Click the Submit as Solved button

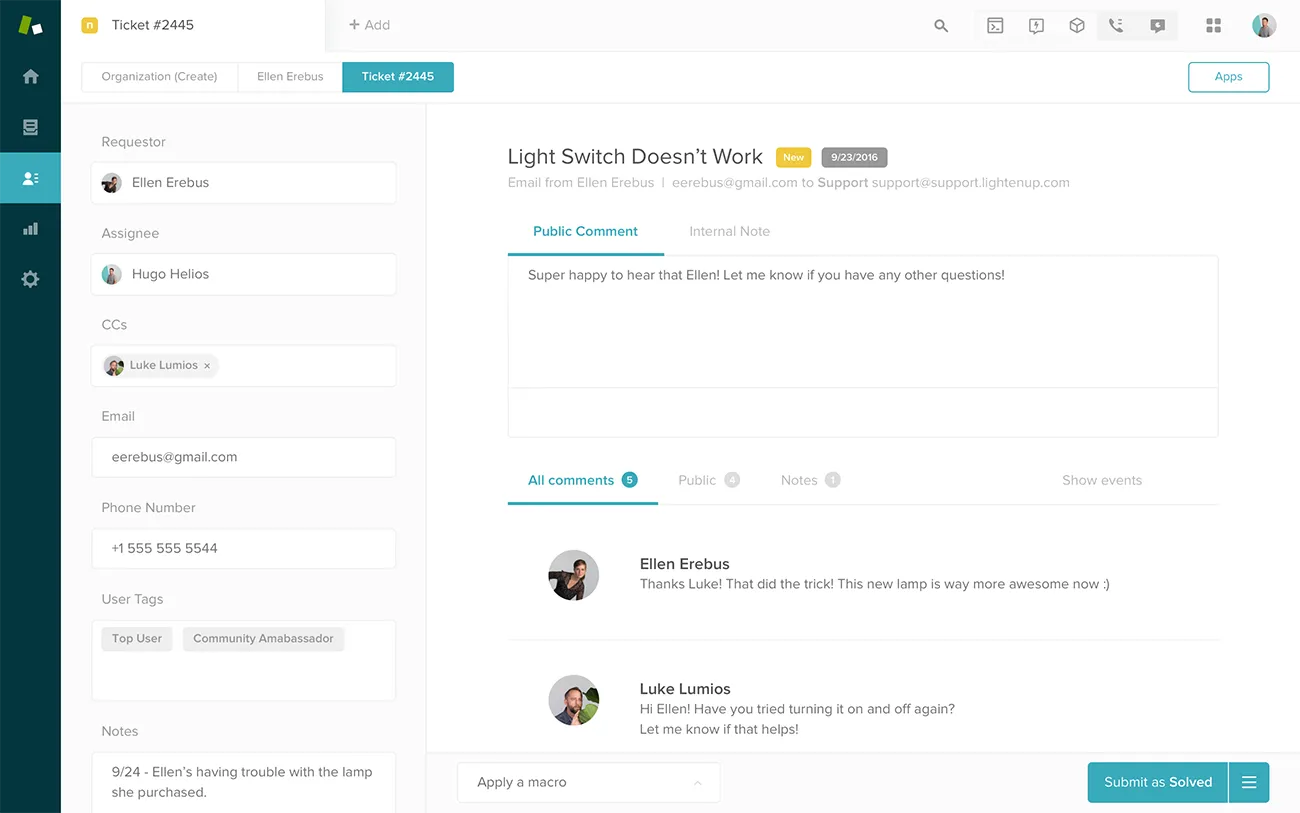(1157, 782)
